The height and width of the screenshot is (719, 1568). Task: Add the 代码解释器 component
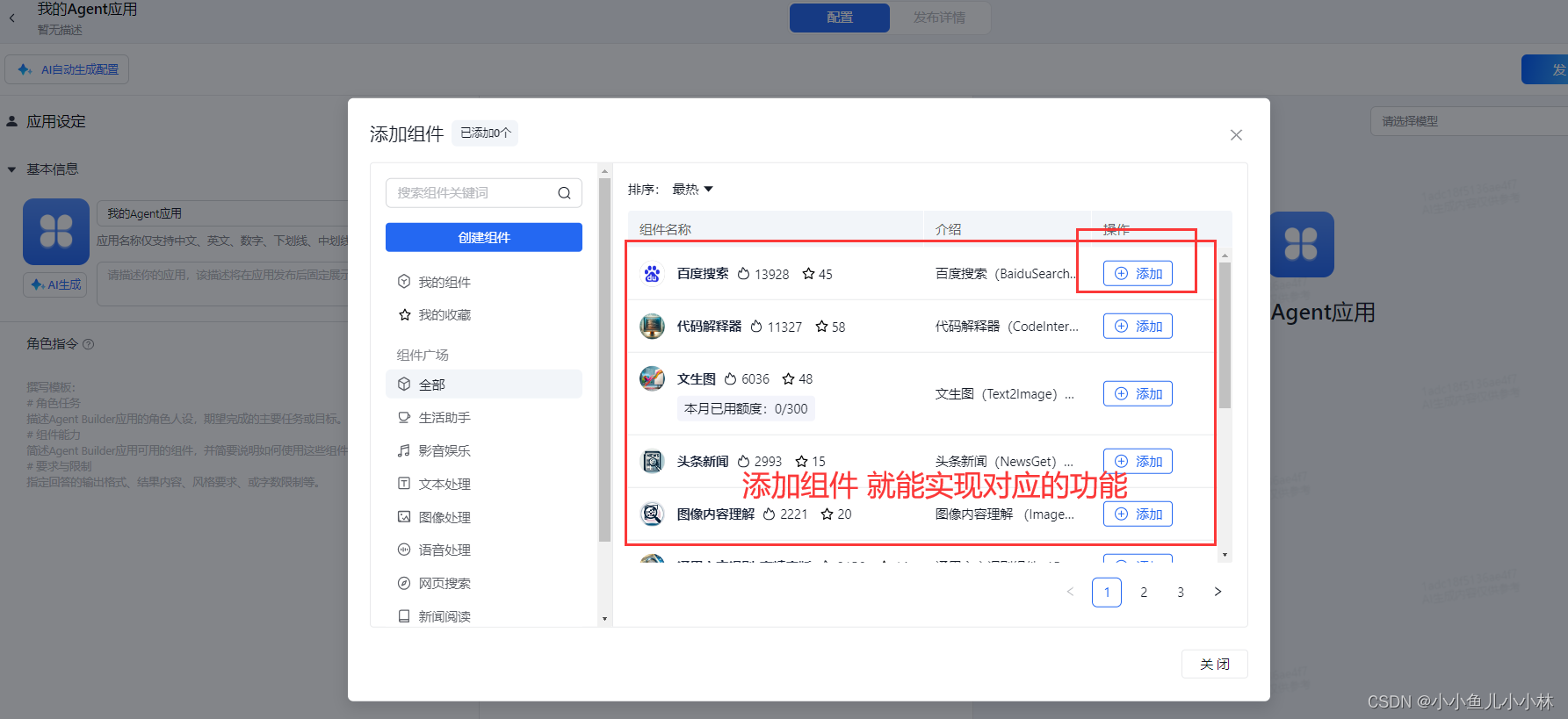(x=1138, y=327)
